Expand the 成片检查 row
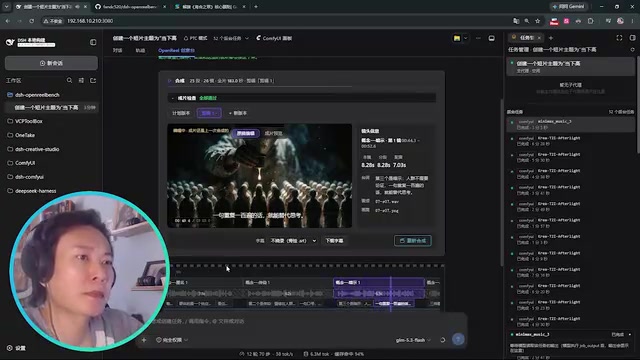 point(302,98)
